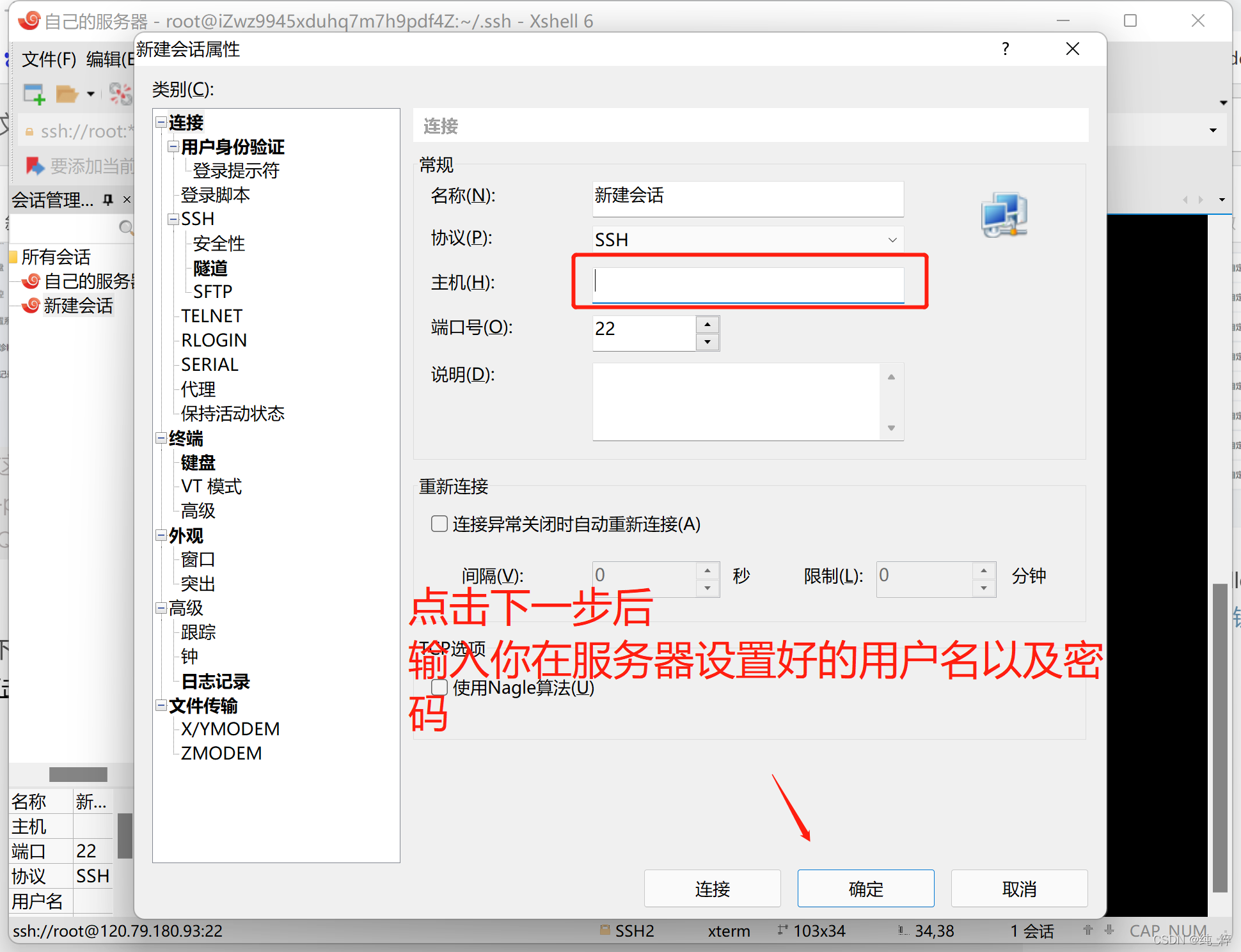Select 安全性 in category tree
Viewport: 1241px width, 952px height.
click(x=219, y=244)
